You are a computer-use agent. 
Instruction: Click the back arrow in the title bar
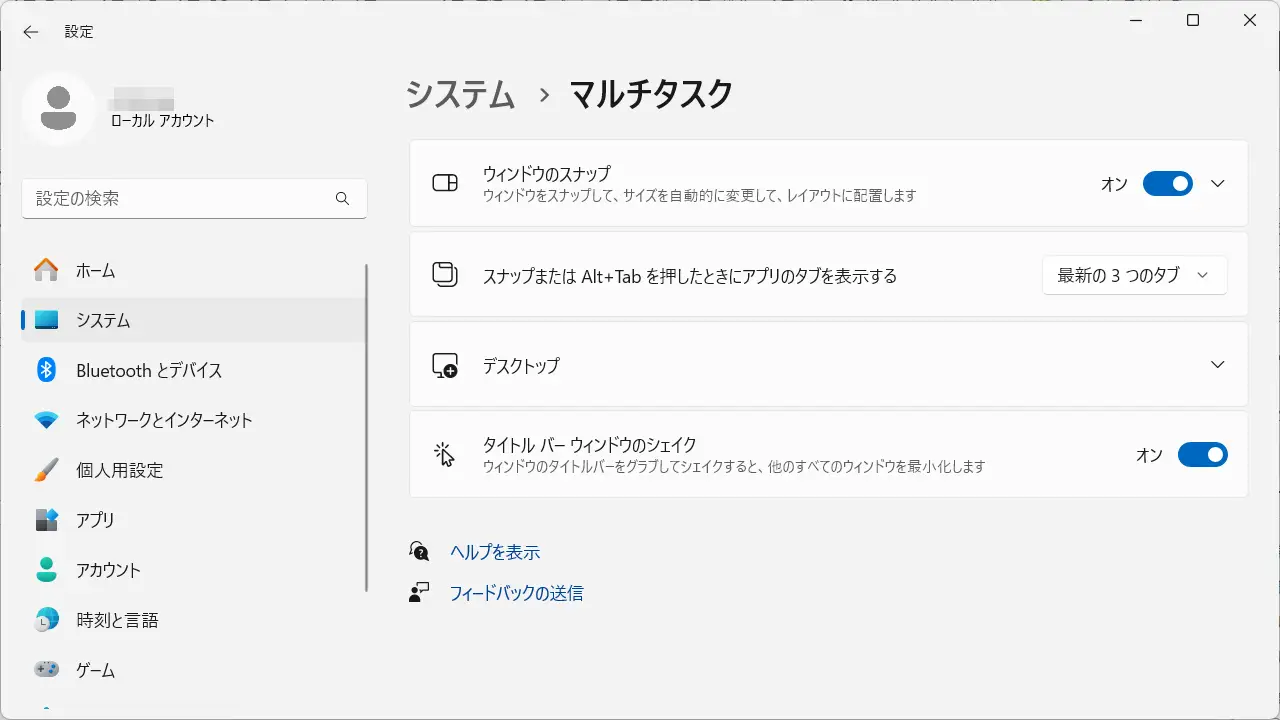31,32
